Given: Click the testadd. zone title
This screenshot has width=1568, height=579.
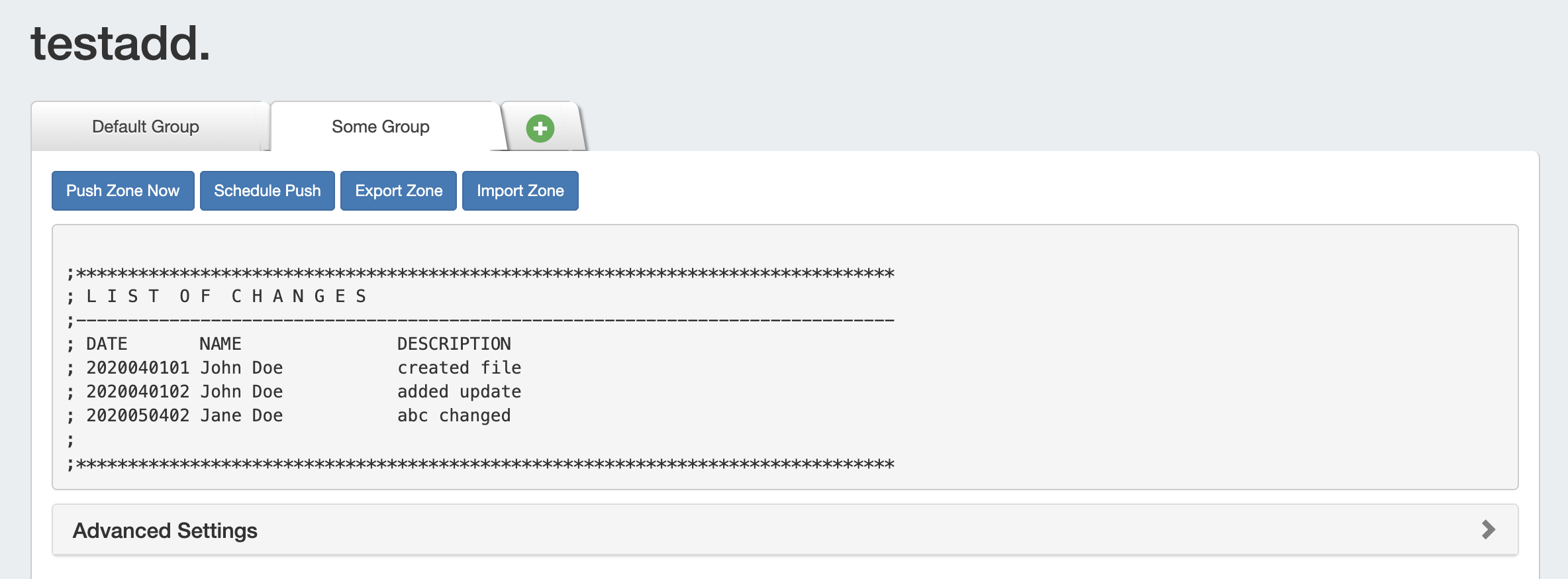Looking at the screenshot, I should click(x=120, y=44).
